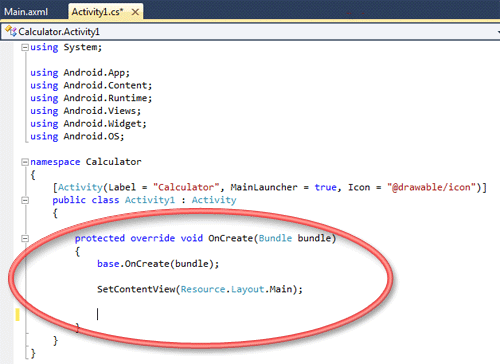Click the "Calculator" label string

186,187
